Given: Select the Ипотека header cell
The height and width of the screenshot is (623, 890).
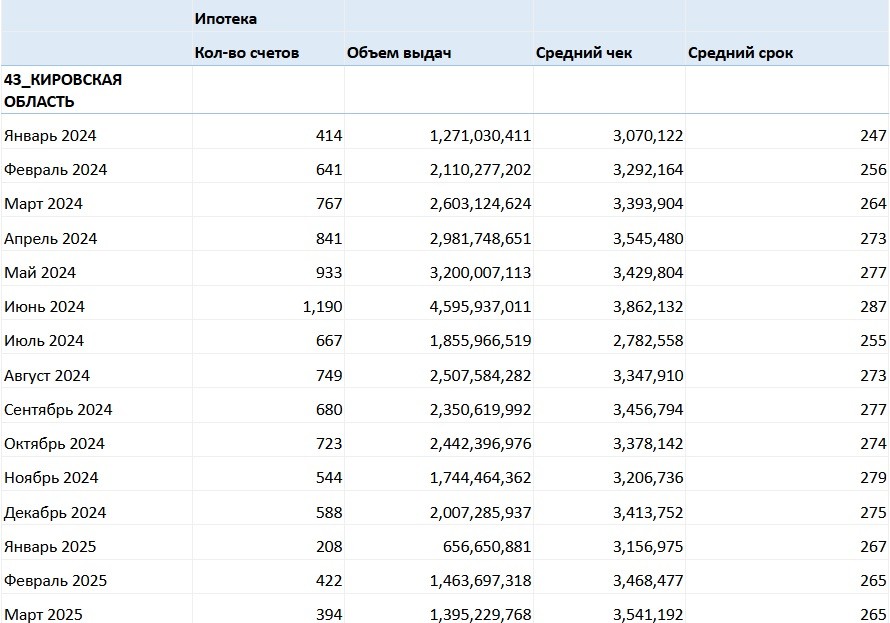Looking at the screenshot, I should coord(226,18).
